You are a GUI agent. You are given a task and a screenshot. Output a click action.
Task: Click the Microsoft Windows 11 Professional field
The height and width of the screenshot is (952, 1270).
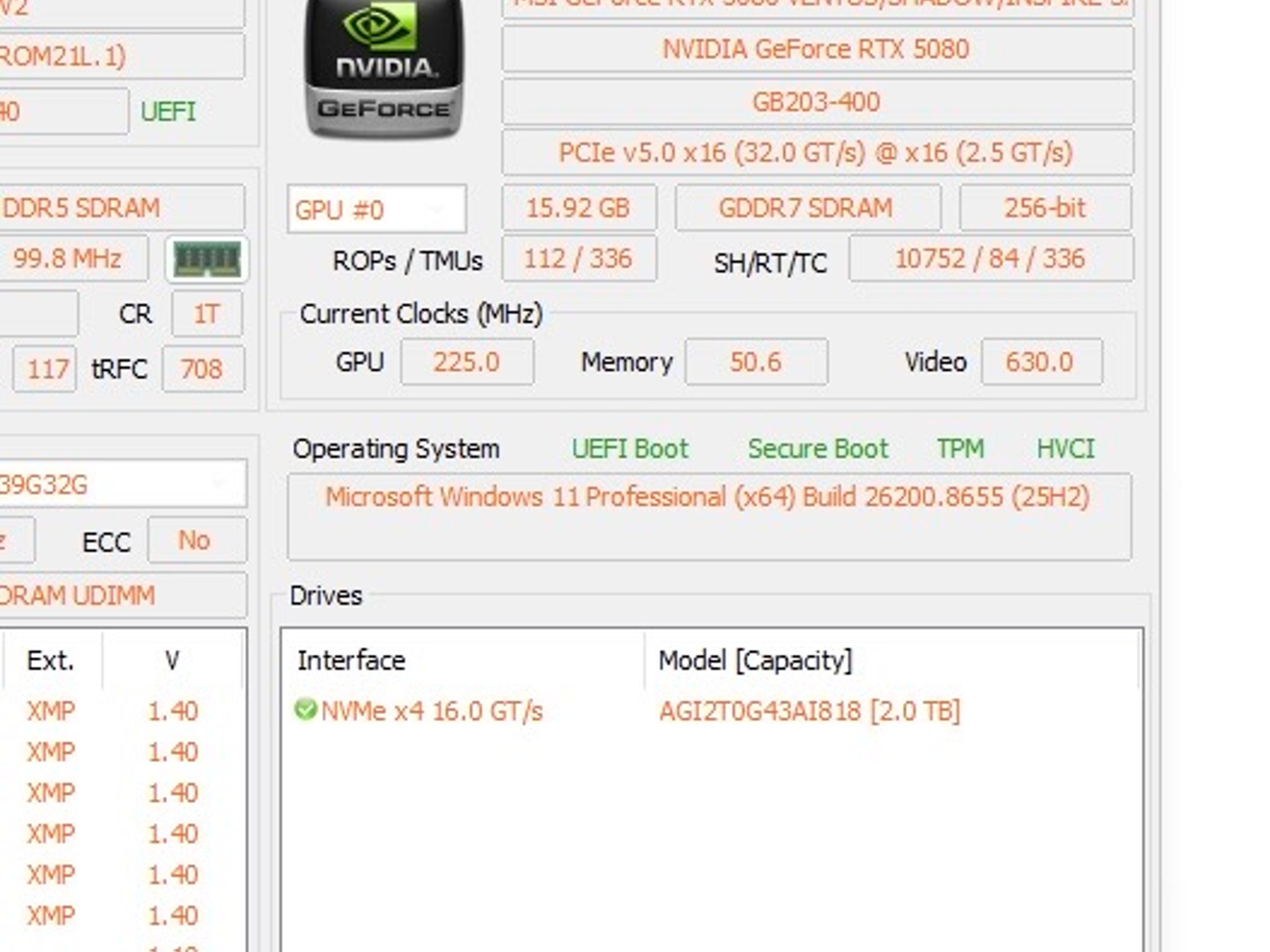pos(709,517)
